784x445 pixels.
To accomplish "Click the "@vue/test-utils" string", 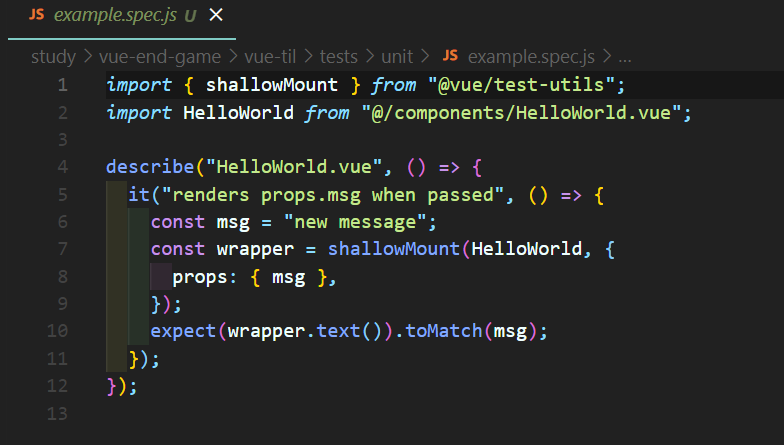I will click(521, 84).
